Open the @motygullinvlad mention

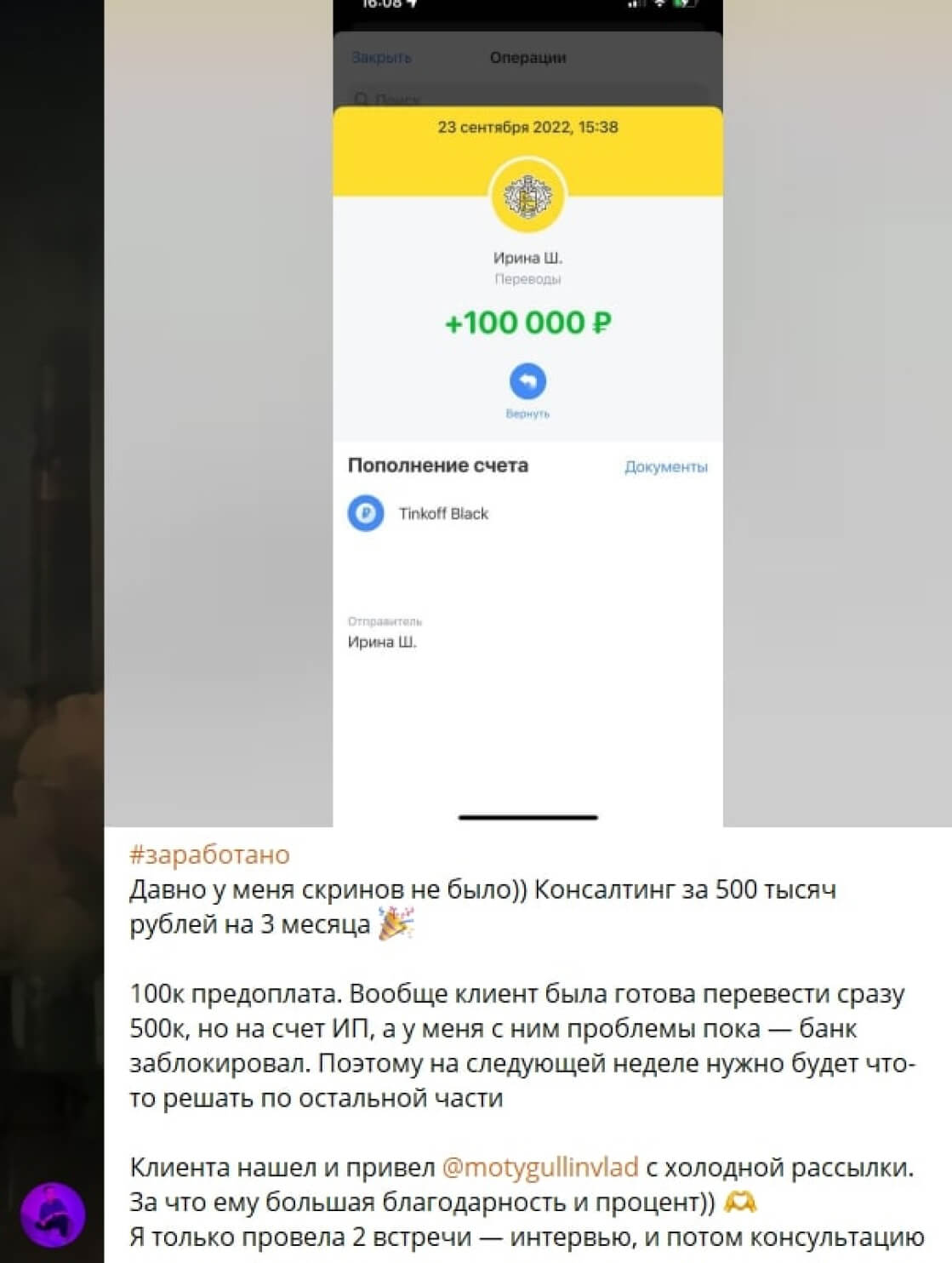click(540, 1167)
